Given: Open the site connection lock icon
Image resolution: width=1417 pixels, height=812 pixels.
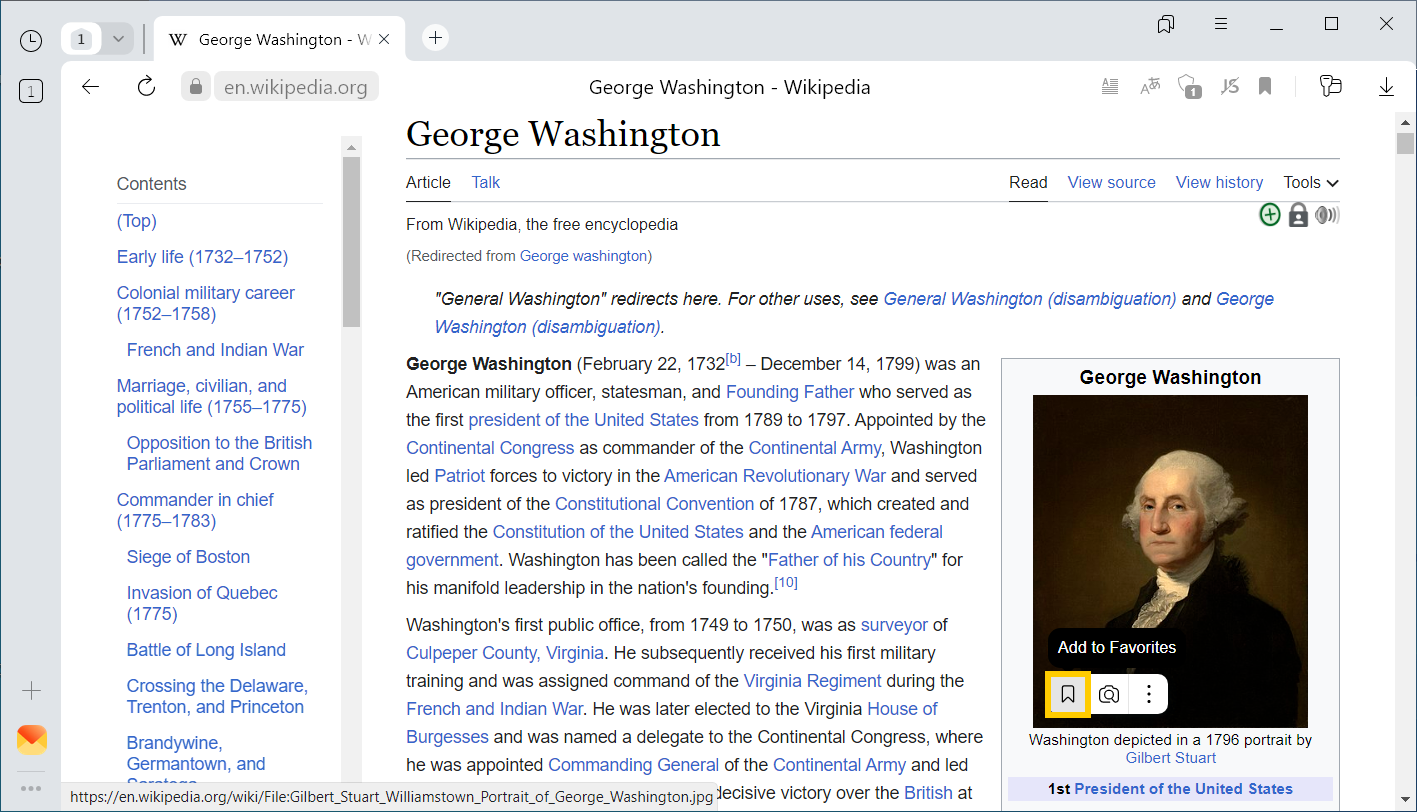Looking at the screenshot, I should (196, 87).
